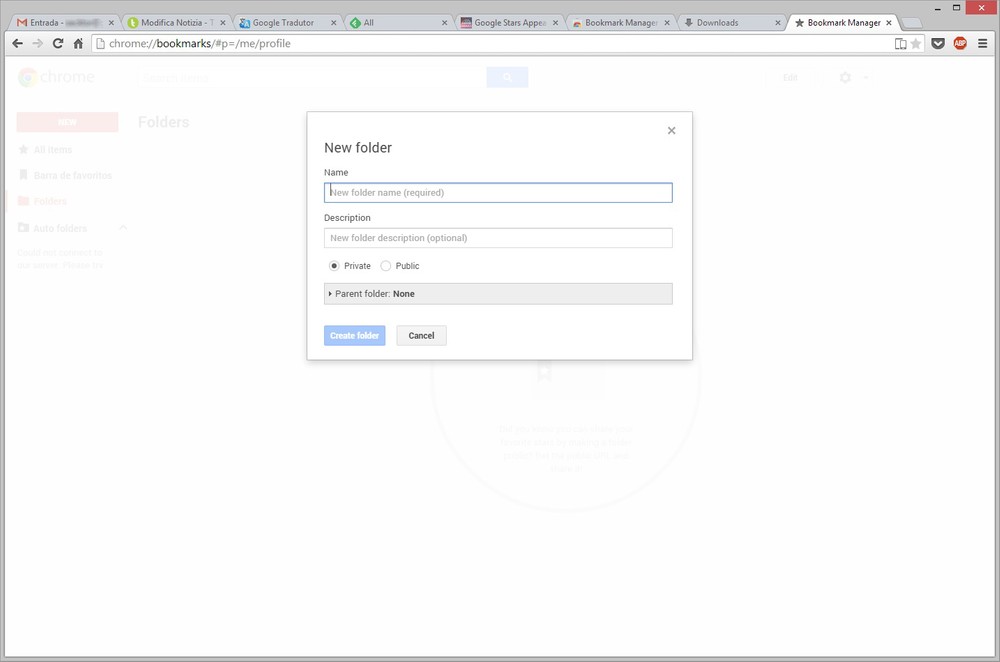
Task: Click the Pocket extension icon
Action: click(938, 43)
